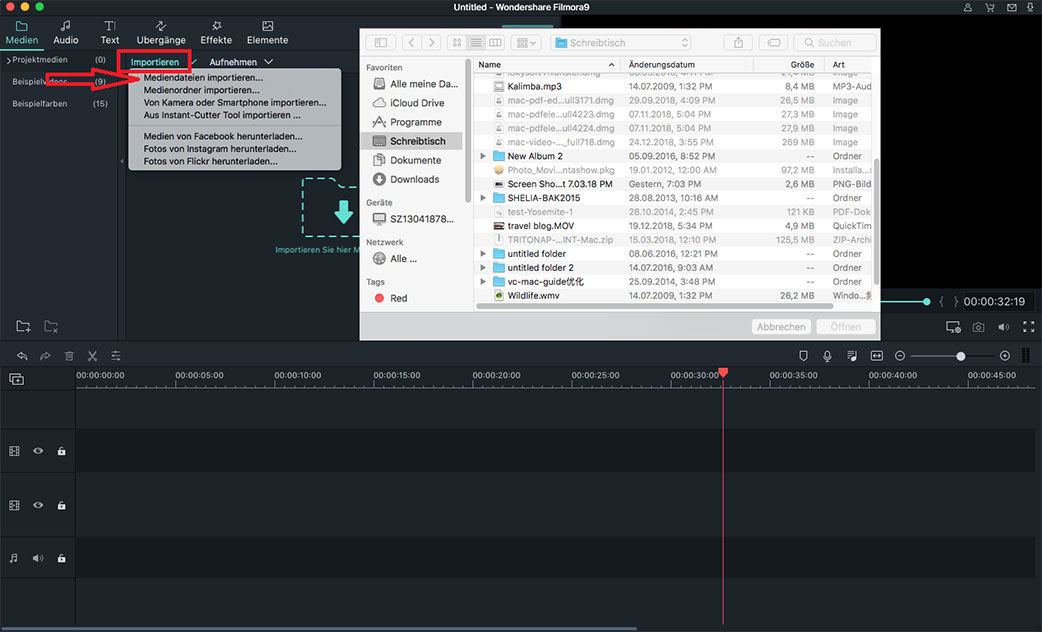This screenshot has width=1042, height=632.
Task: Pick Von Kamera oder Smartphone importieren
Action: (235, 102)
